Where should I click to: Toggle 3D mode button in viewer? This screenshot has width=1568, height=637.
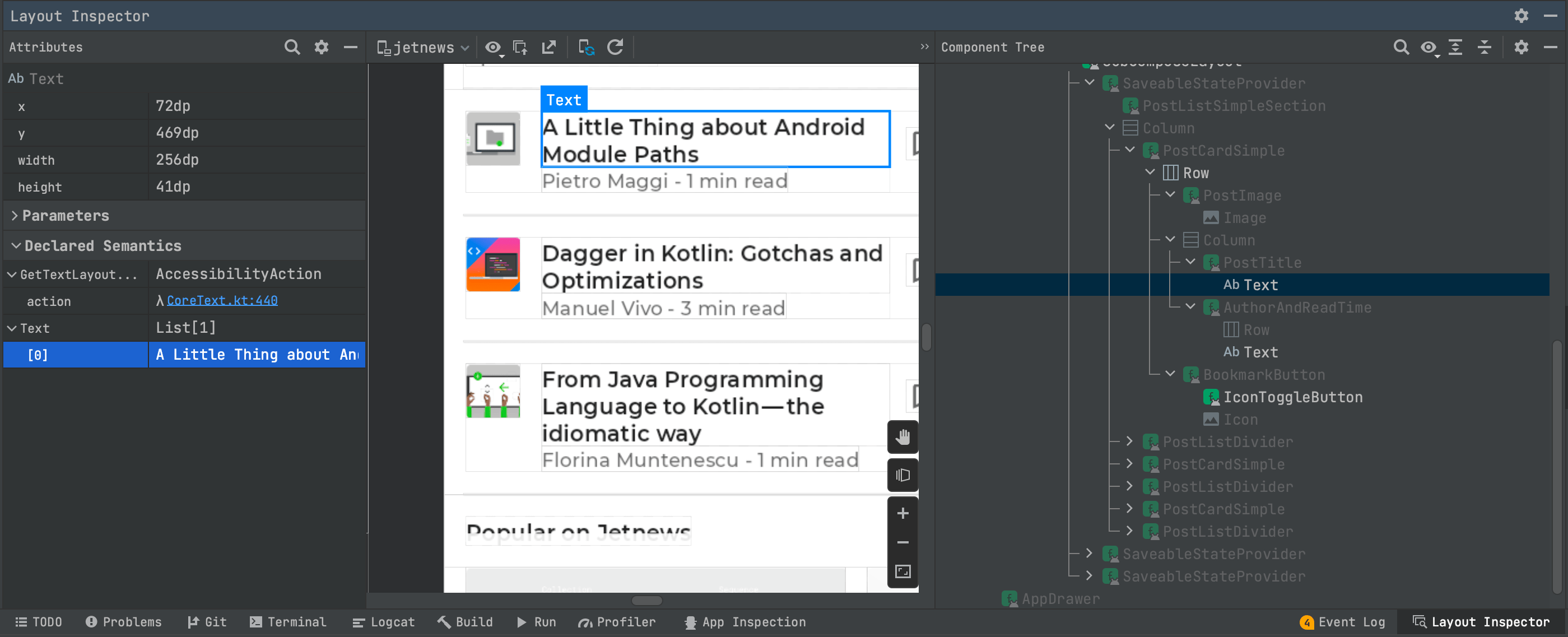coord(902,475)
